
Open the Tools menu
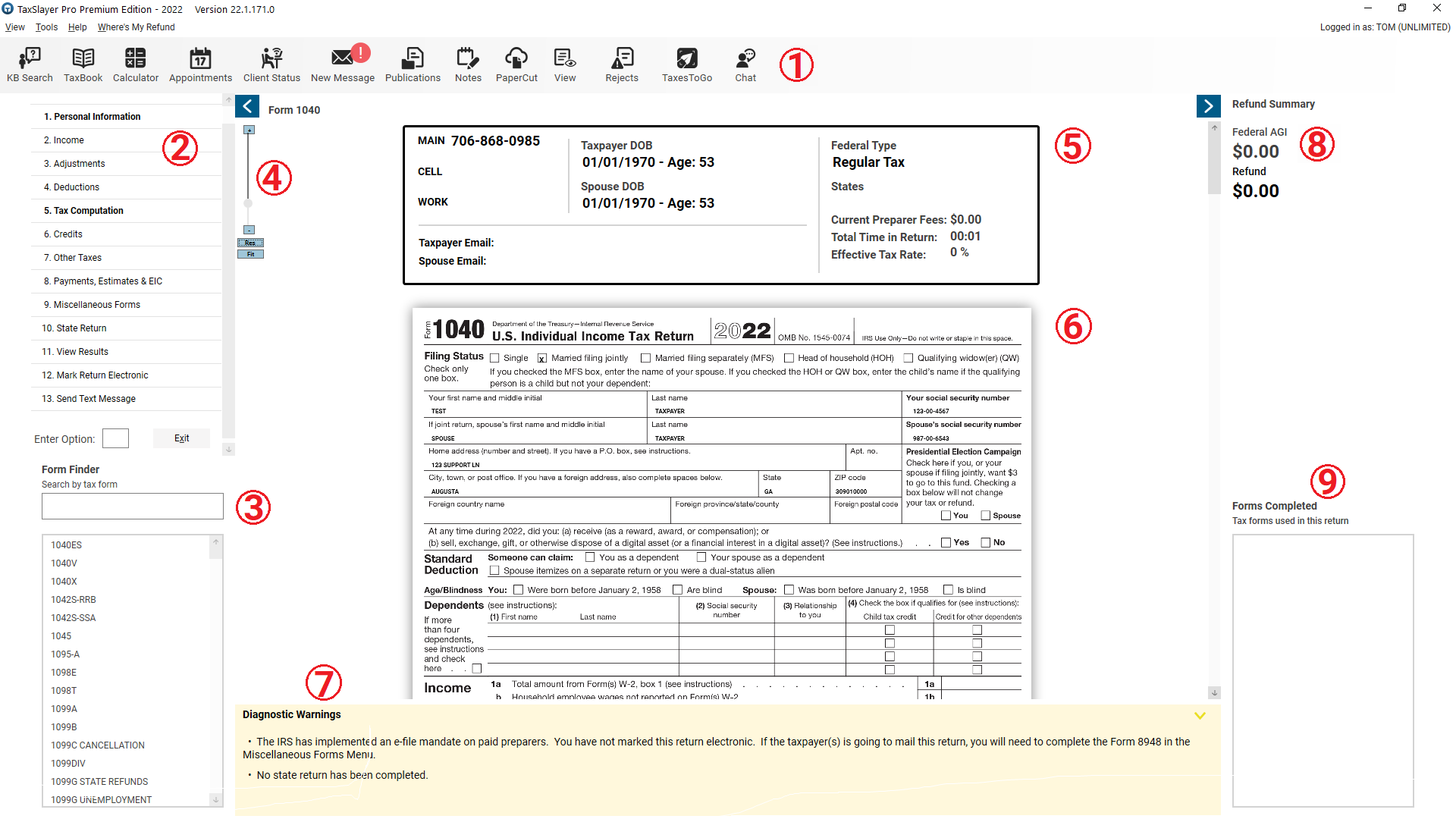click(46, 27)
